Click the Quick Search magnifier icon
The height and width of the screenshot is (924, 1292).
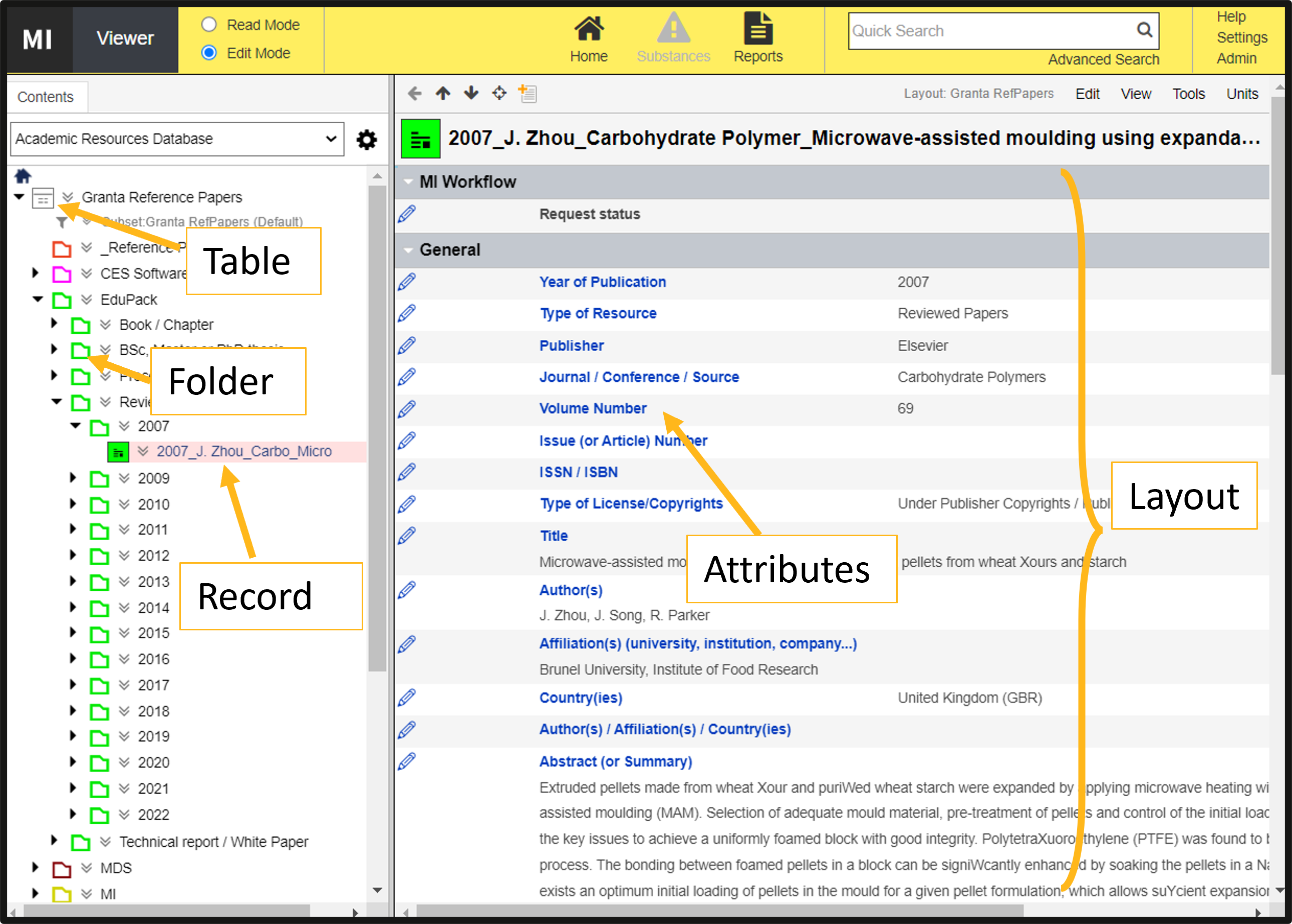pyautogui.click(x=1144, y=30)
